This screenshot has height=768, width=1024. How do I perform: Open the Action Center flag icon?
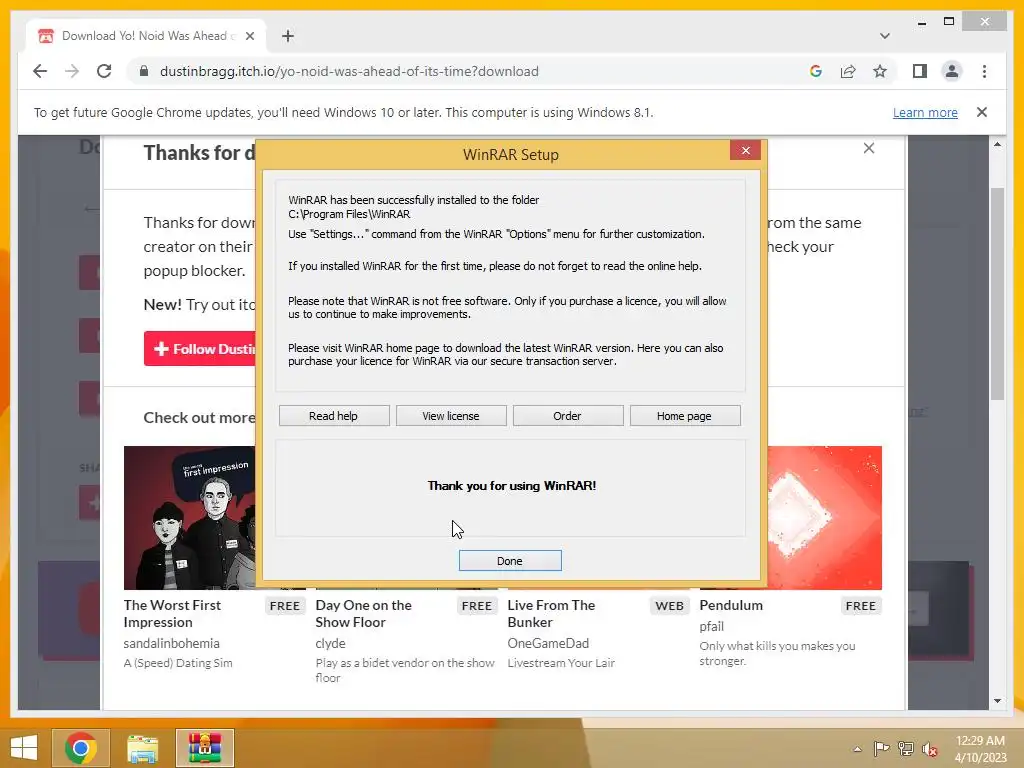tap(882, 749)
